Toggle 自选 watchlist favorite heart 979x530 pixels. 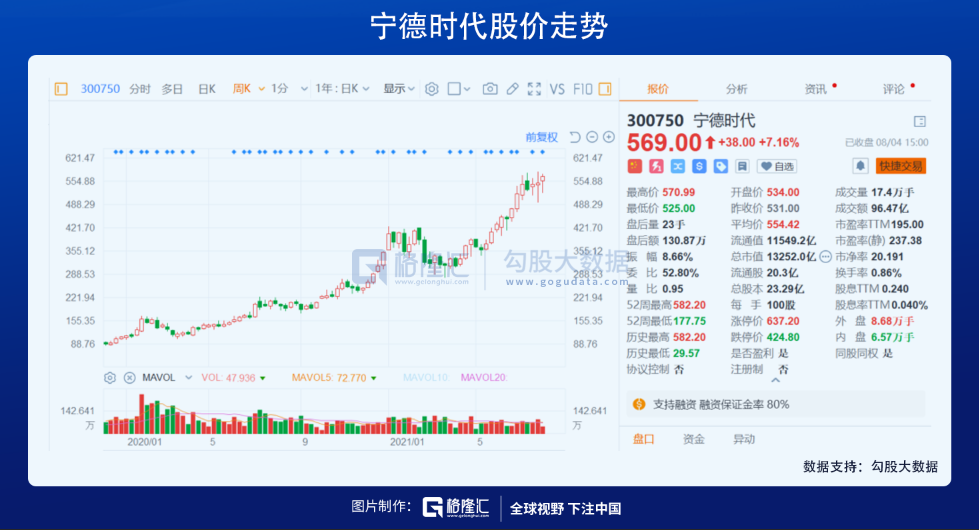pos(777,166)
